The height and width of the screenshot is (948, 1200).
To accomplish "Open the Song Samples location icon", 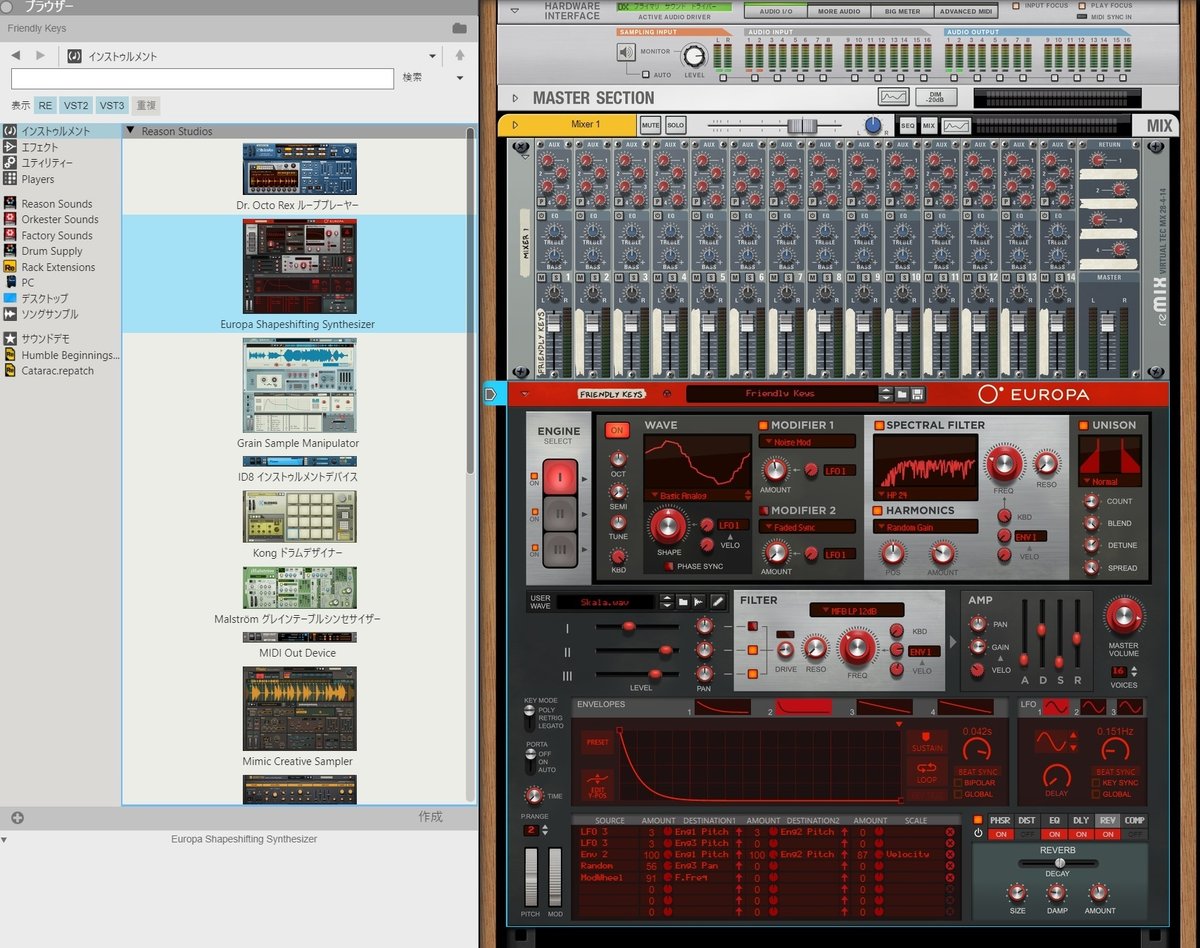I will [x=10, y=314].
